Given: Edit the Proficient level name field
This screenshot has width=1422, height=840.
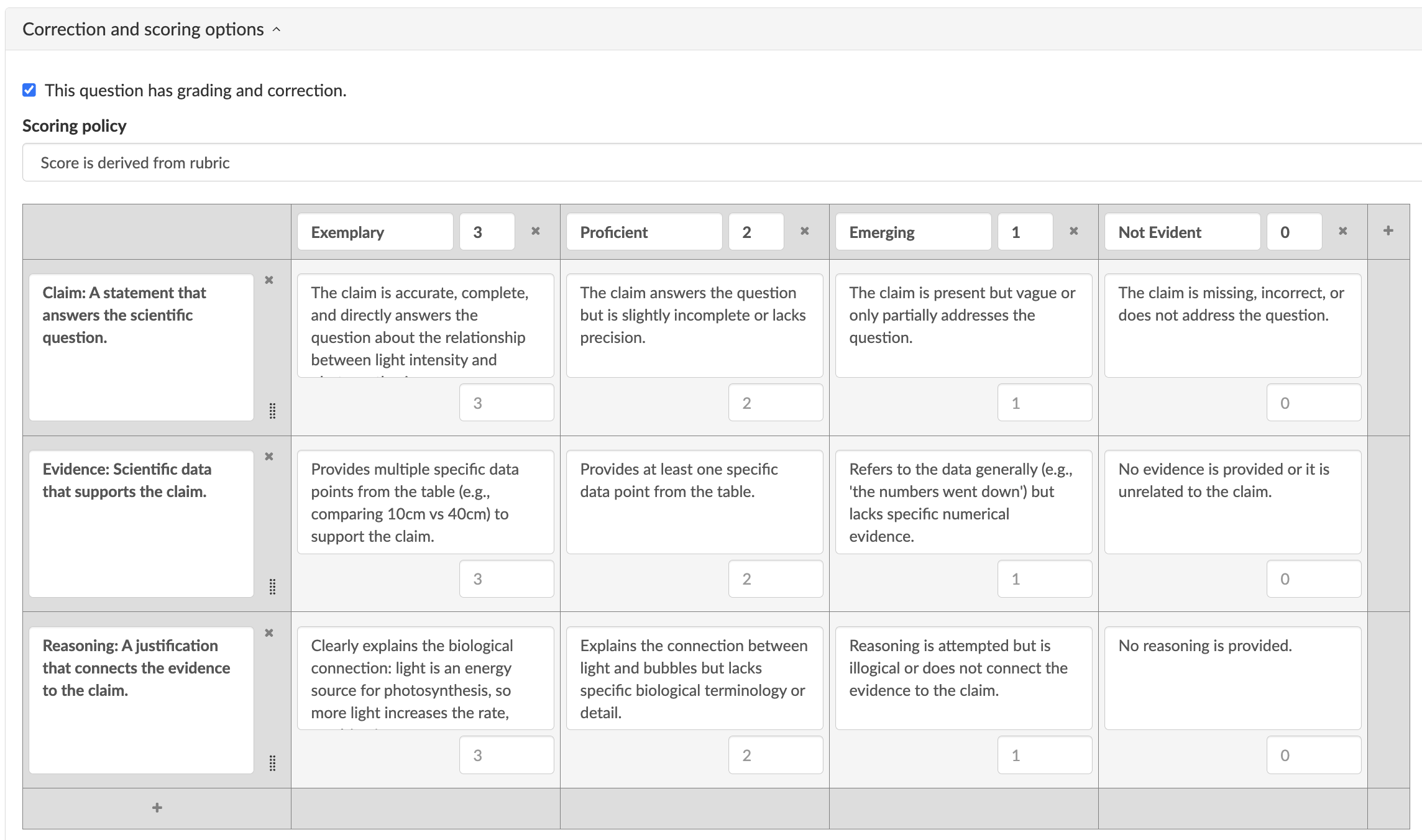Looking at the screenshot, I should pyautogui.click(x=644, y=232).
